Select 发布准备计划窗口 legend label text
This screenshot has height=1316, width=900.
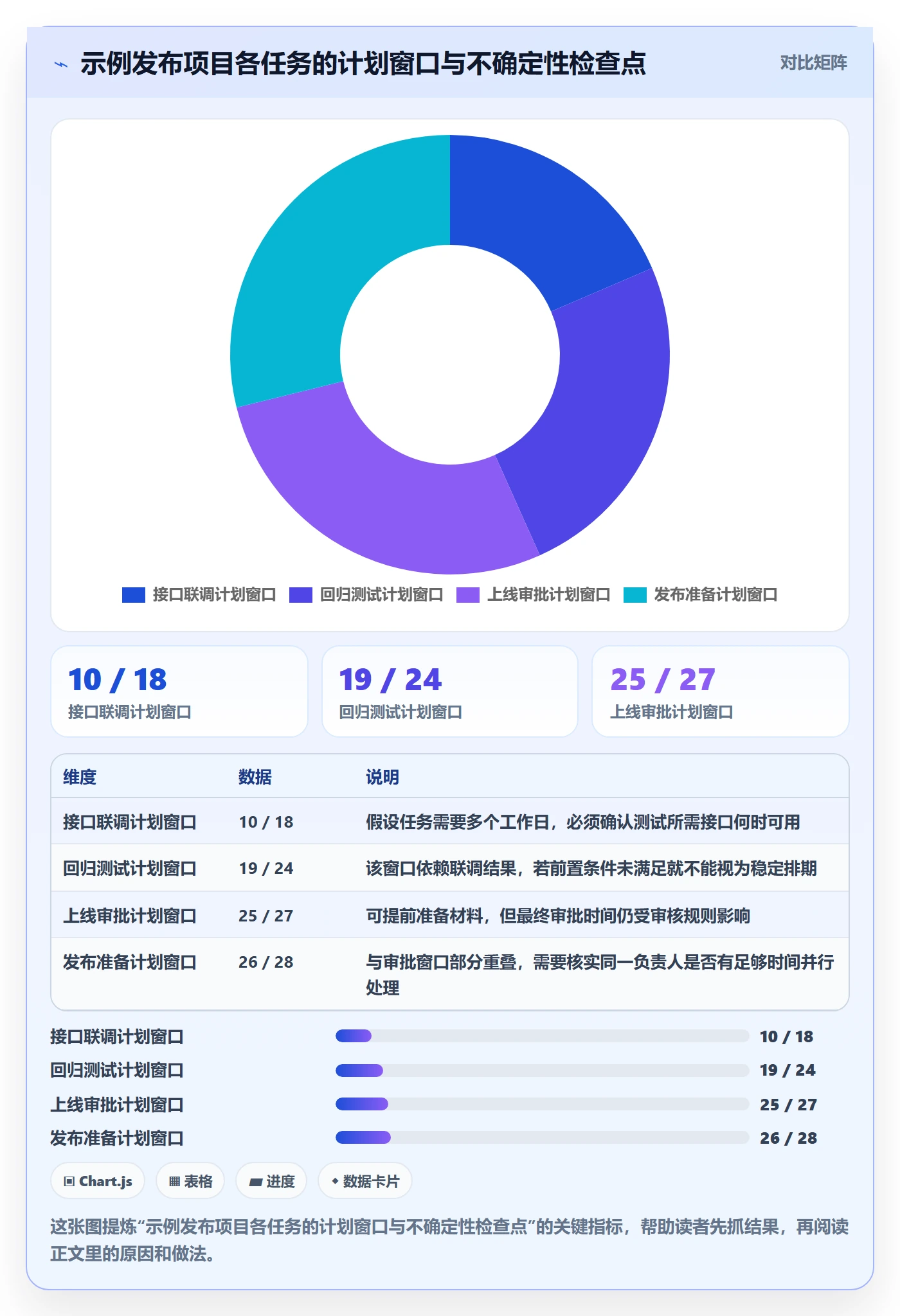click(x=715, y=595)
